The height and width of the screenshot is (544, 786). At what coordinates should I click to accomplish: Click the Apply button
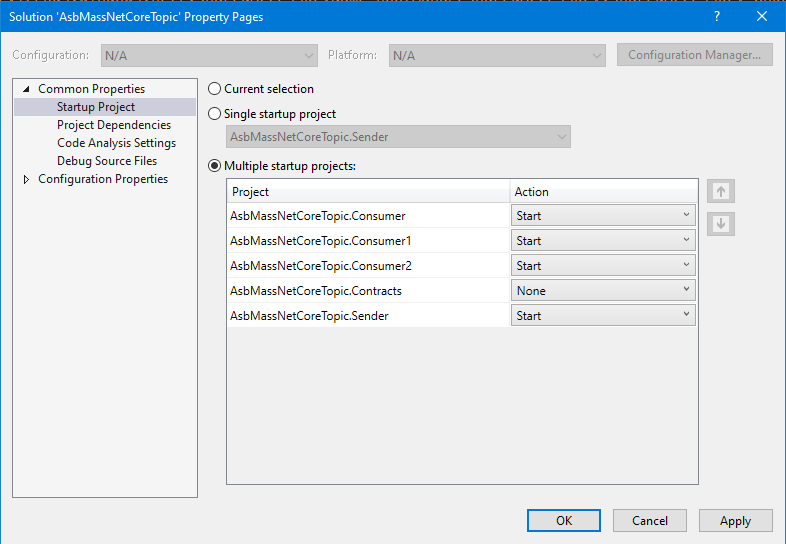coord(735,520)
